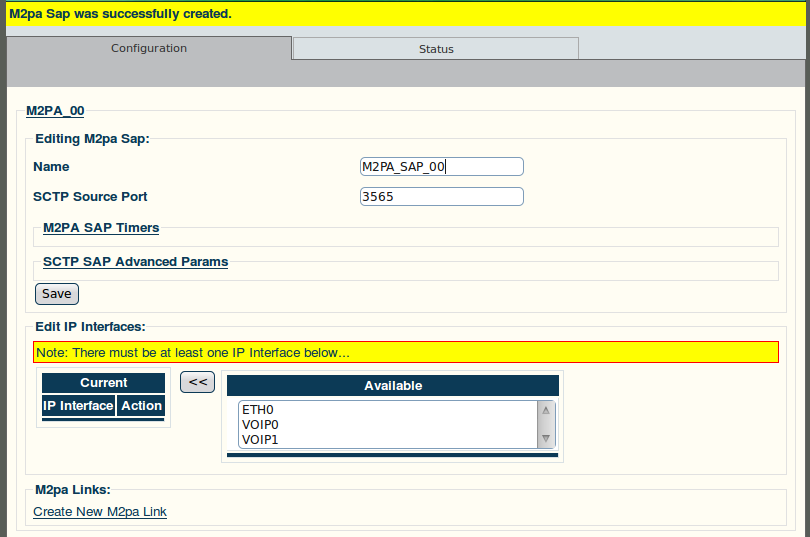Click the IP Interface column header
Screen dimensions: 810x537
pos(79,406)
